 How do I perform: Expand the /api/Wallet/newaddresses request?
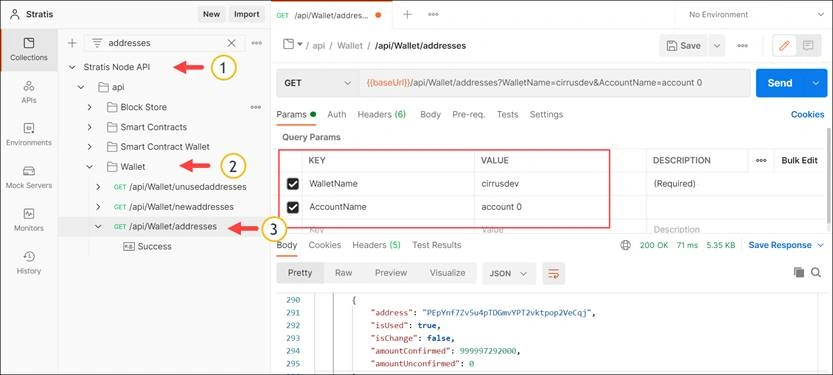pyautogui.click(x=98, y=207)
